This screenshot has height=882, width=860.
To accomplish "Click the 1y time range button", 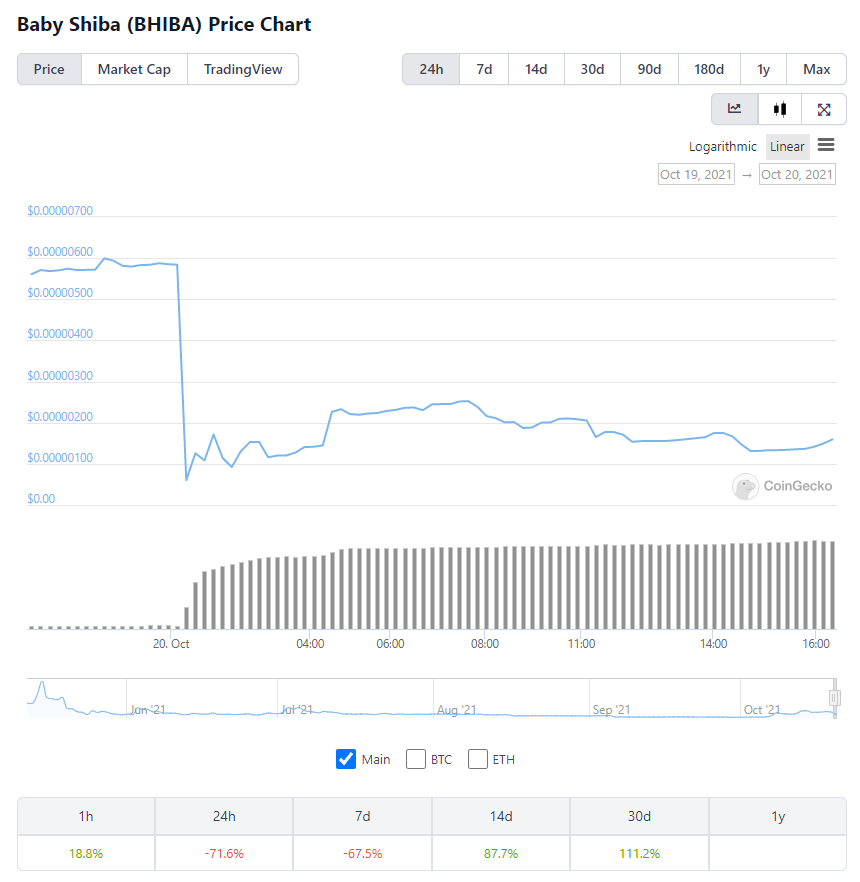I will click(x=763, y=69).
